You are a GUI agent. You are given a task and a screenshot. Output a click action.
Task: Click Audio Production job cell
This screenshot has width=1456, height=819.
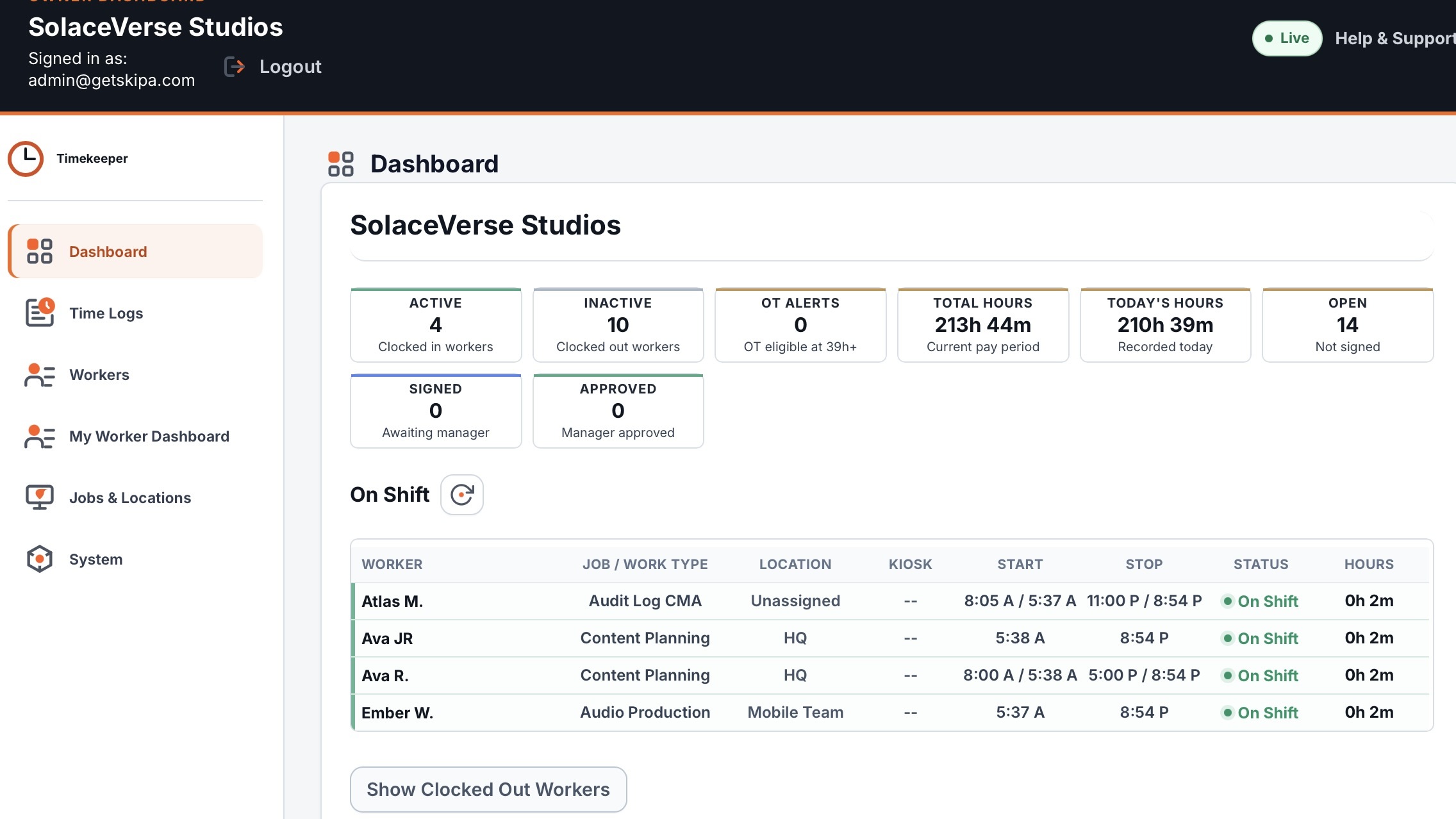click(x=645, y=713)
